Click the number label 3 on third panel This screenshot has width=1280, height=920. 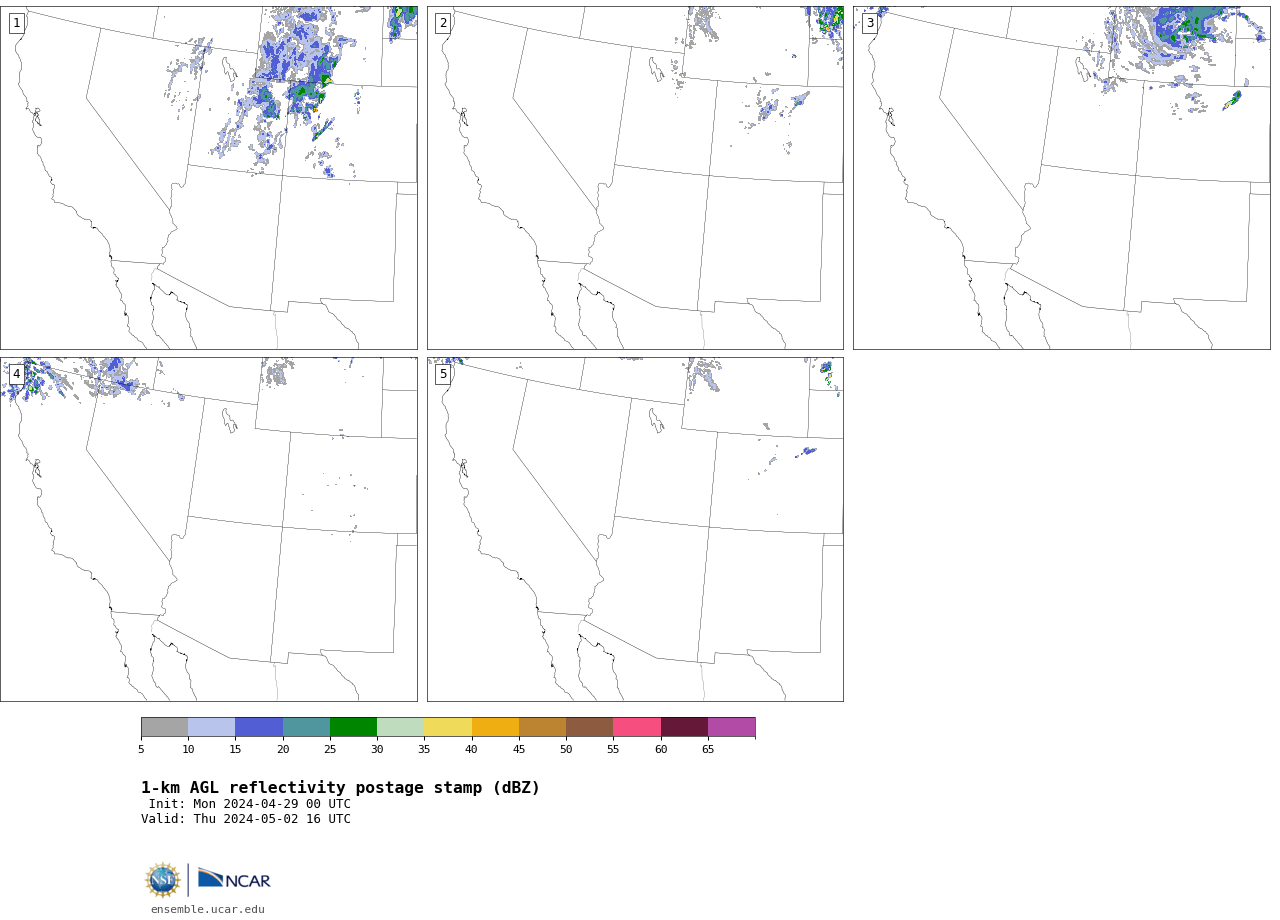[x=869, y=23]
